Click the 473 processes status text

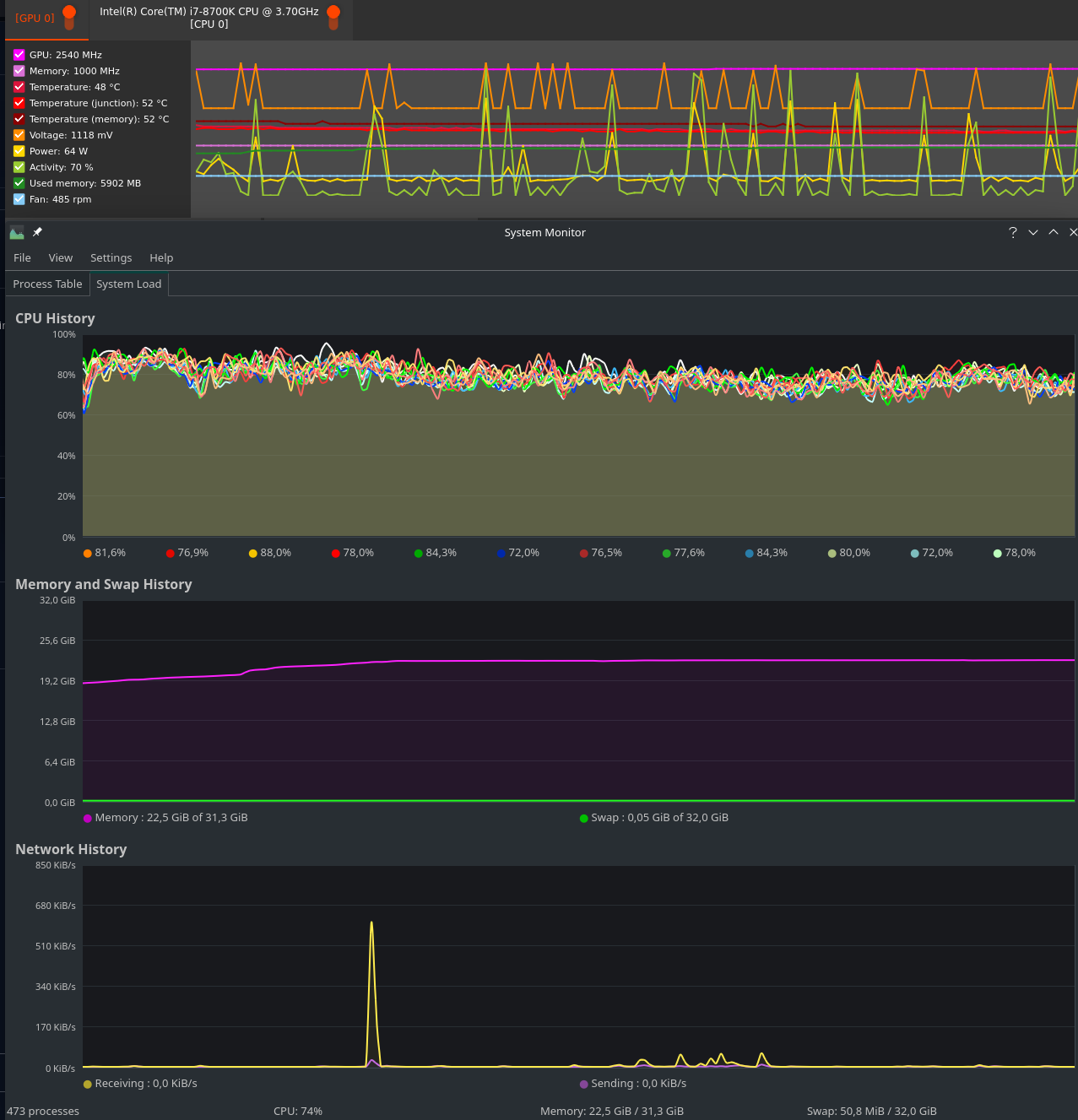click(x=43, y=1112)
